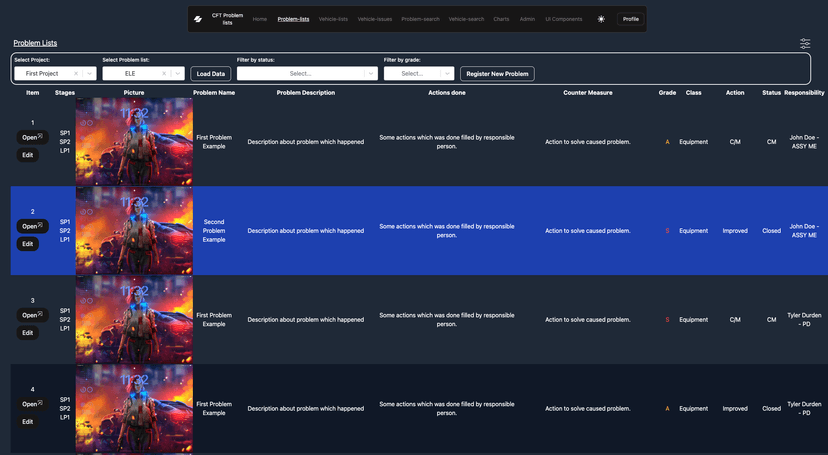Screen dimensions: 828x455
Task: Click Register New Problem button
Action: click(497, 73)
